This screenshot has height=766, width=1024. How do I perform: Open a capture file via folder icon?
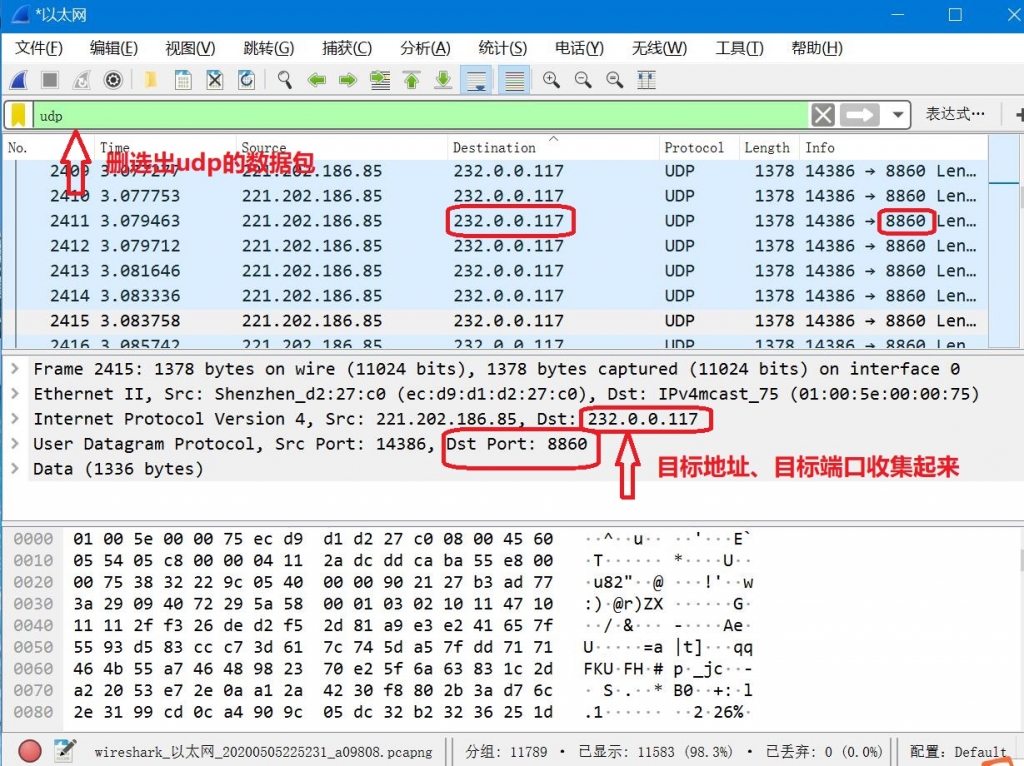[x=151, y=80]
